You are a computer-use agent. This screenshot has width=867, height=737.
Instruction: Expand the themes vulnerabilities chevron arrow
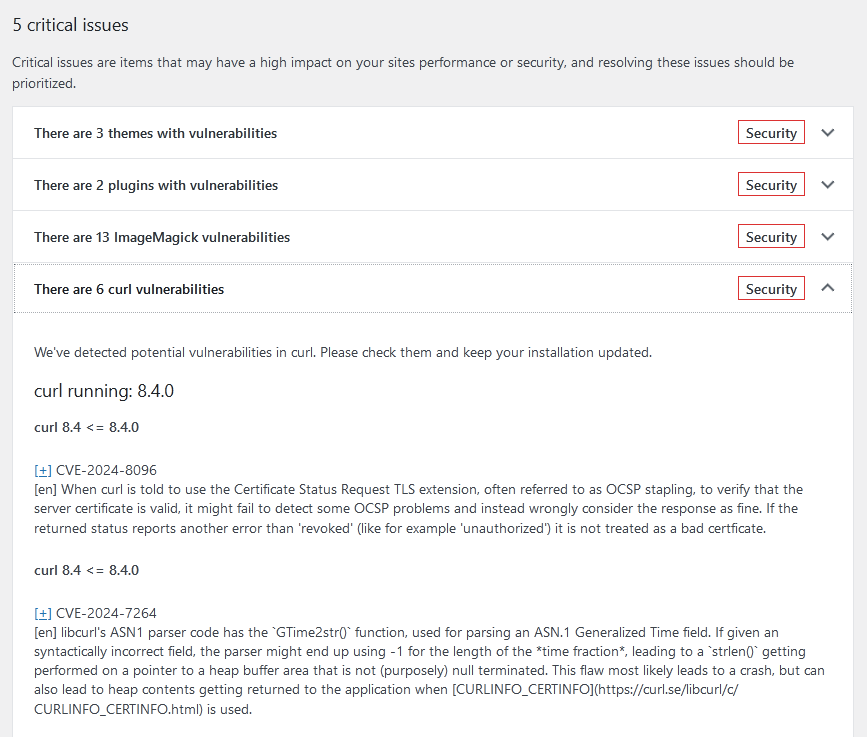point(827,133)
